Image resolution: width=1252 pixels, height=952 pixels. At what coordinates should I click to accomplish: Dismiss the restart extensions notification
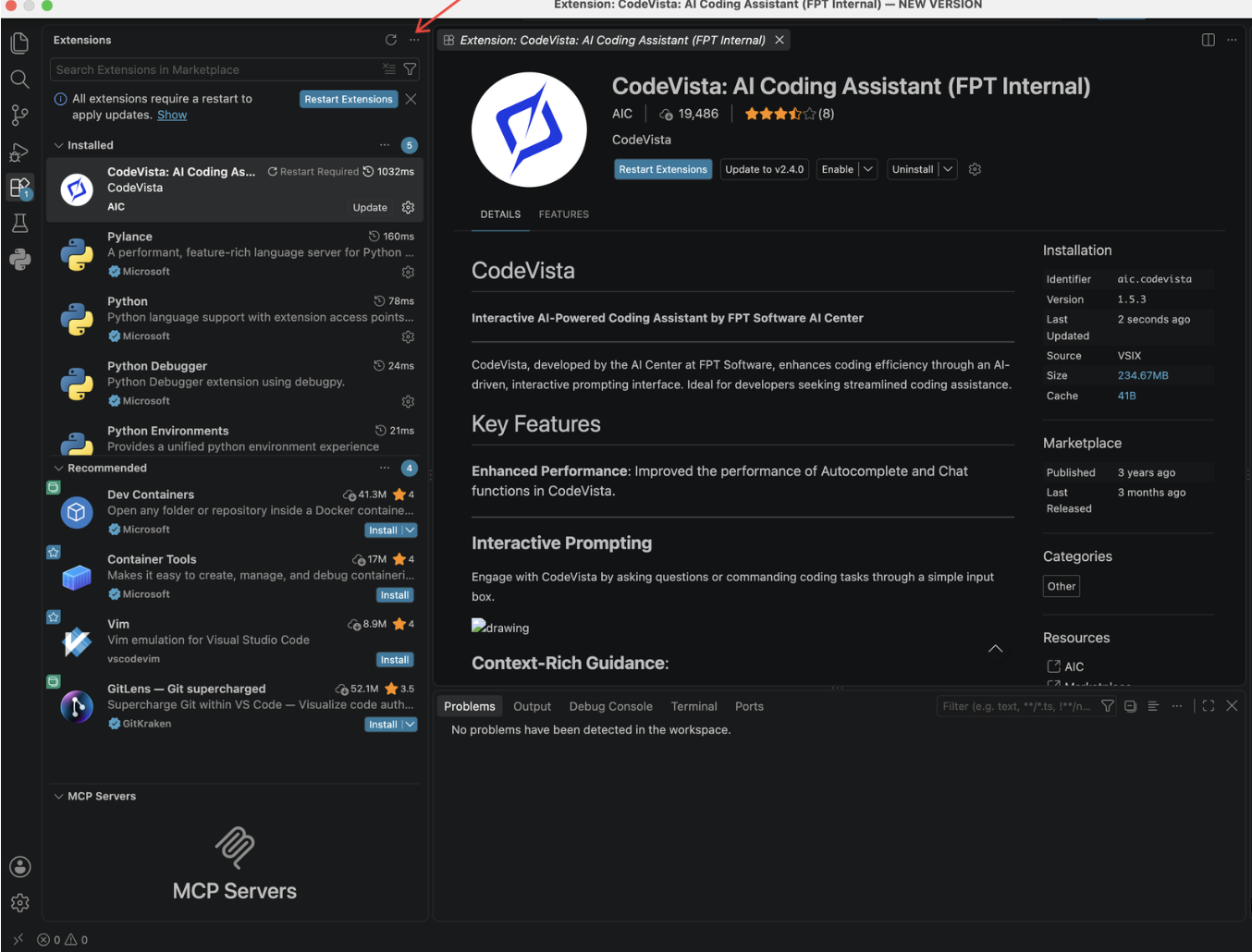click(411, 99)
